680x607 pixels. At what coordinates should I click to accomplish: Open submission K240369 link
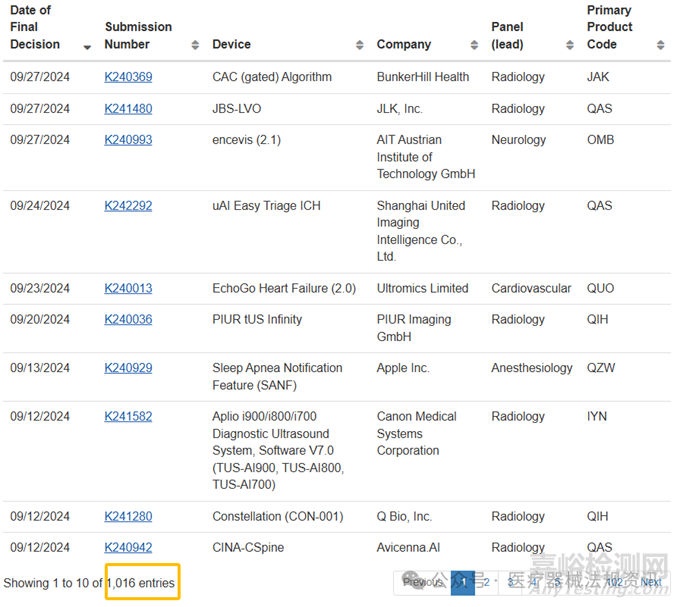click(128, 77)
